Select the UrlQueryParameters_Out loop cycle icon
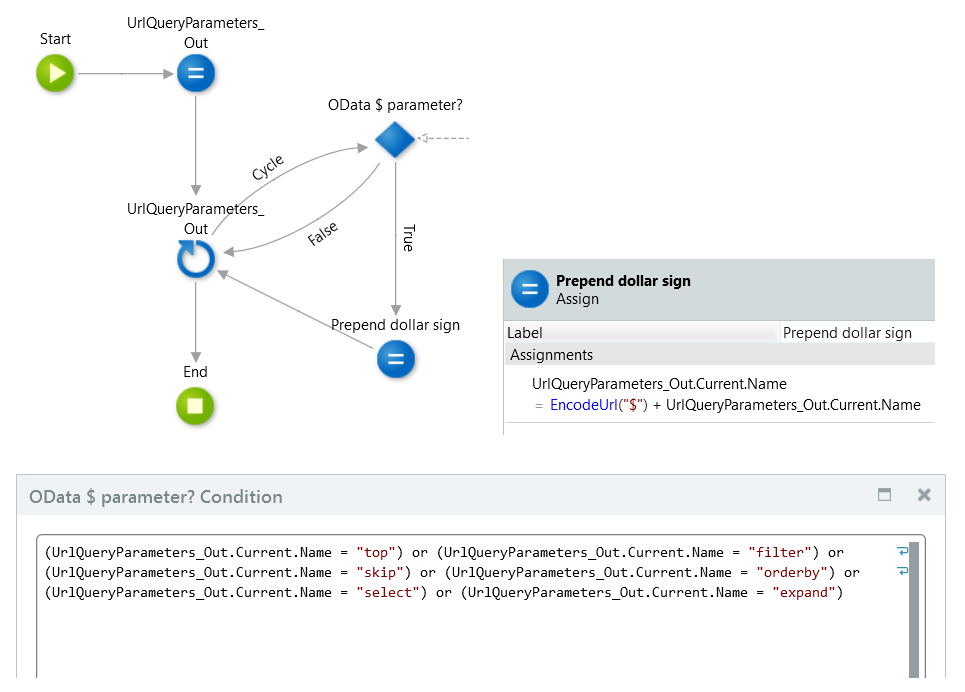The image size is (965, 692). point(196,258)
